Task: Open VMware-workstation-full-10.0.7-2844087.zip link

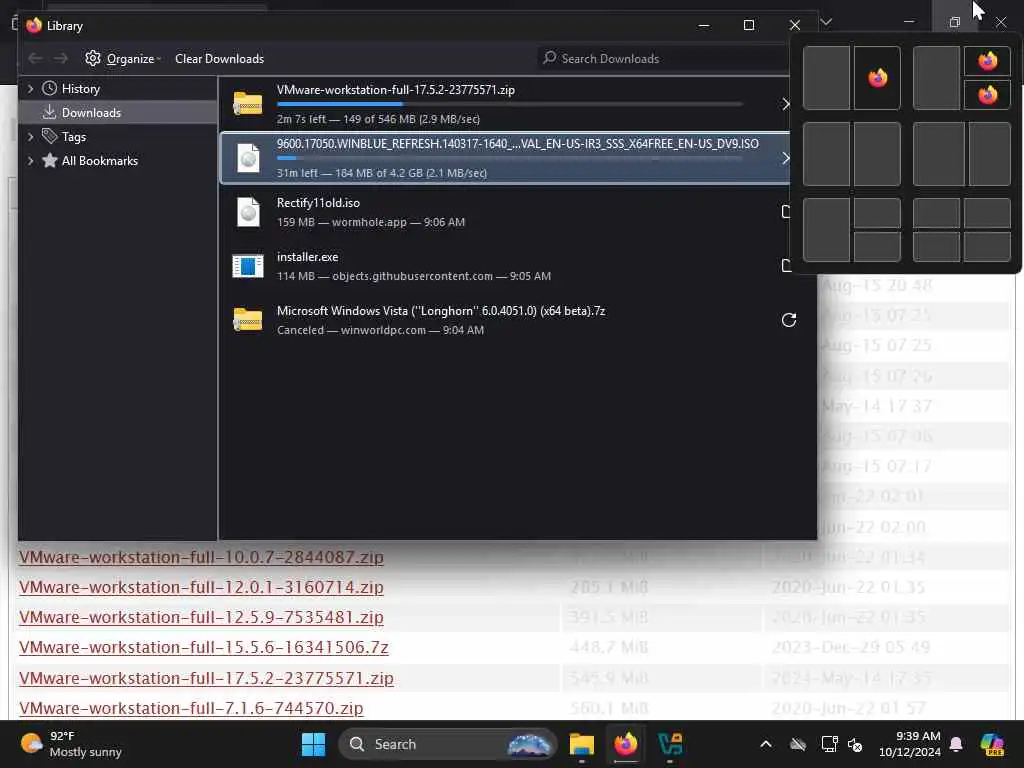Action: pos(201,557)
